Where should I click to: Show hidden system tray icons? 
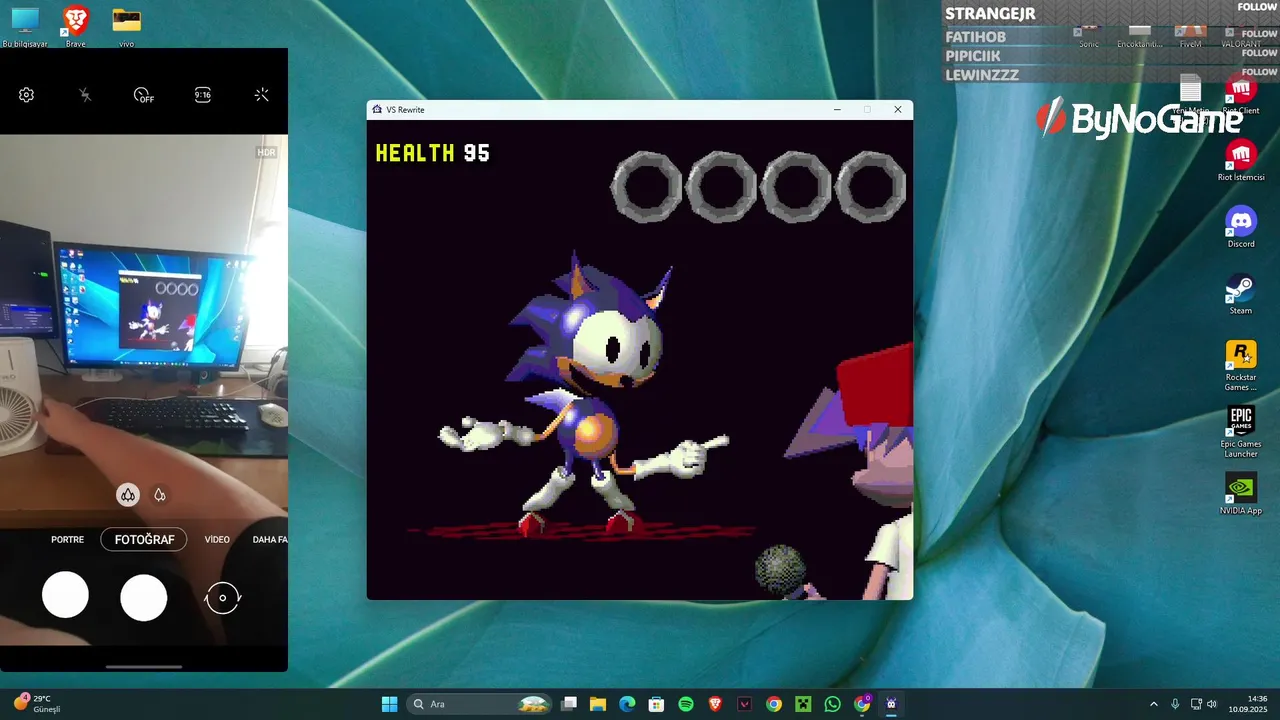pyautogui.click(x=1153, y=704)
